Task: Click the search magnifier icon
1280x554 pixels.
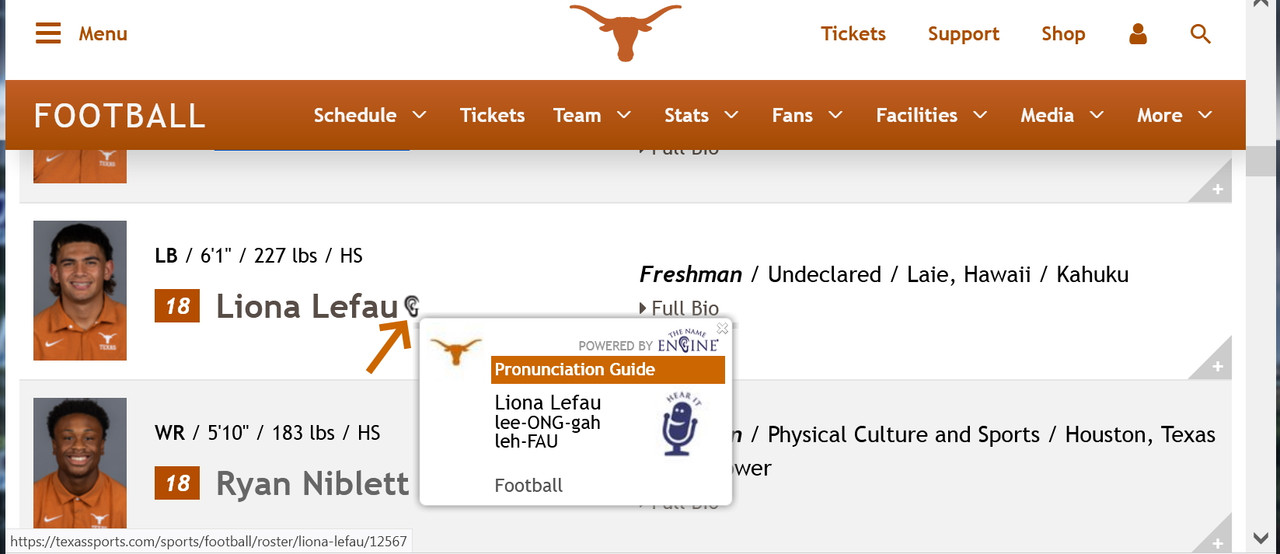Action: 1201,34
